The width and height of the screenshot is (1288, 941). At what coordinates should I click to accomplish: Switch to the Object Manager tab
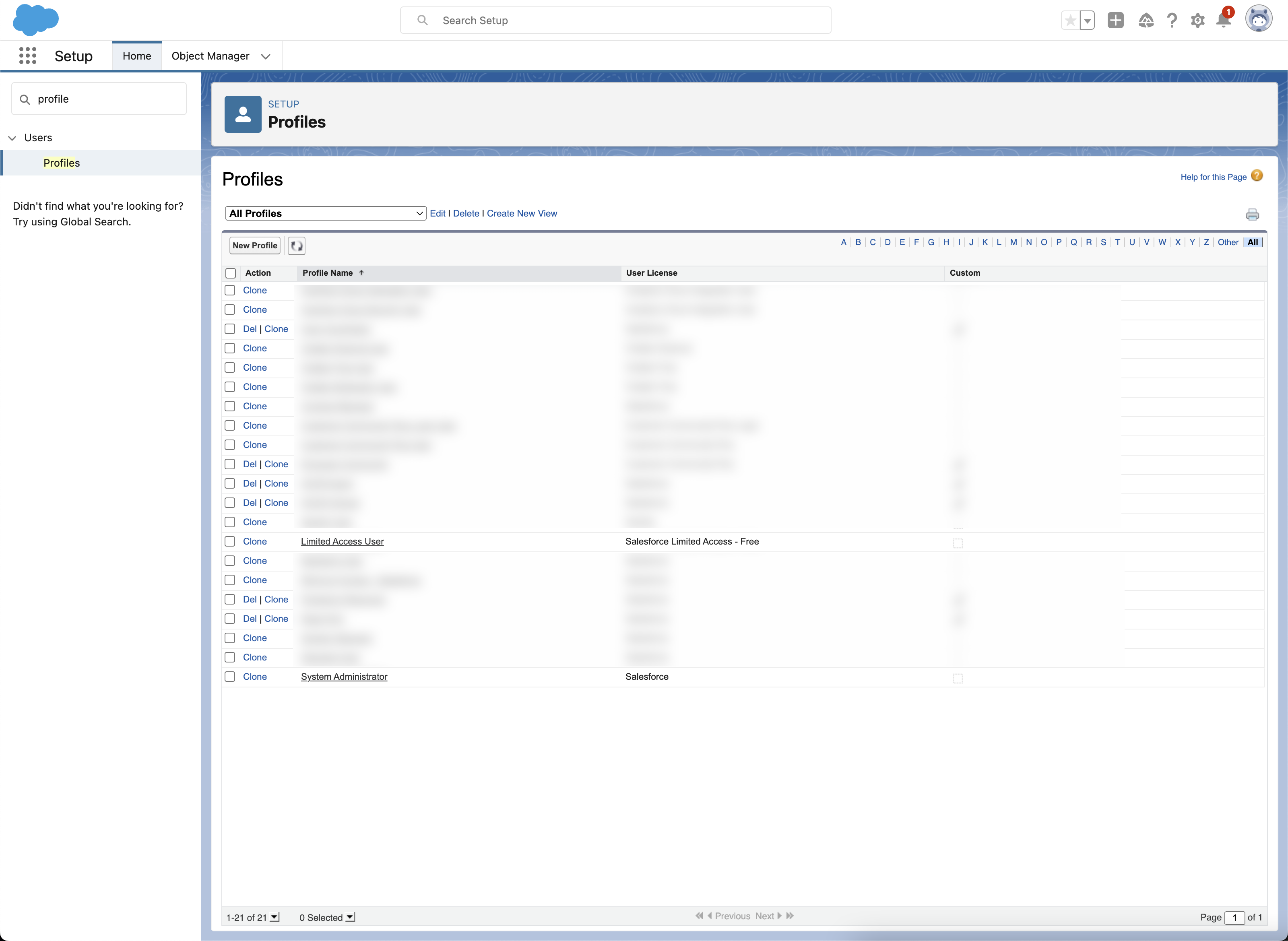(x=210, y=56)
